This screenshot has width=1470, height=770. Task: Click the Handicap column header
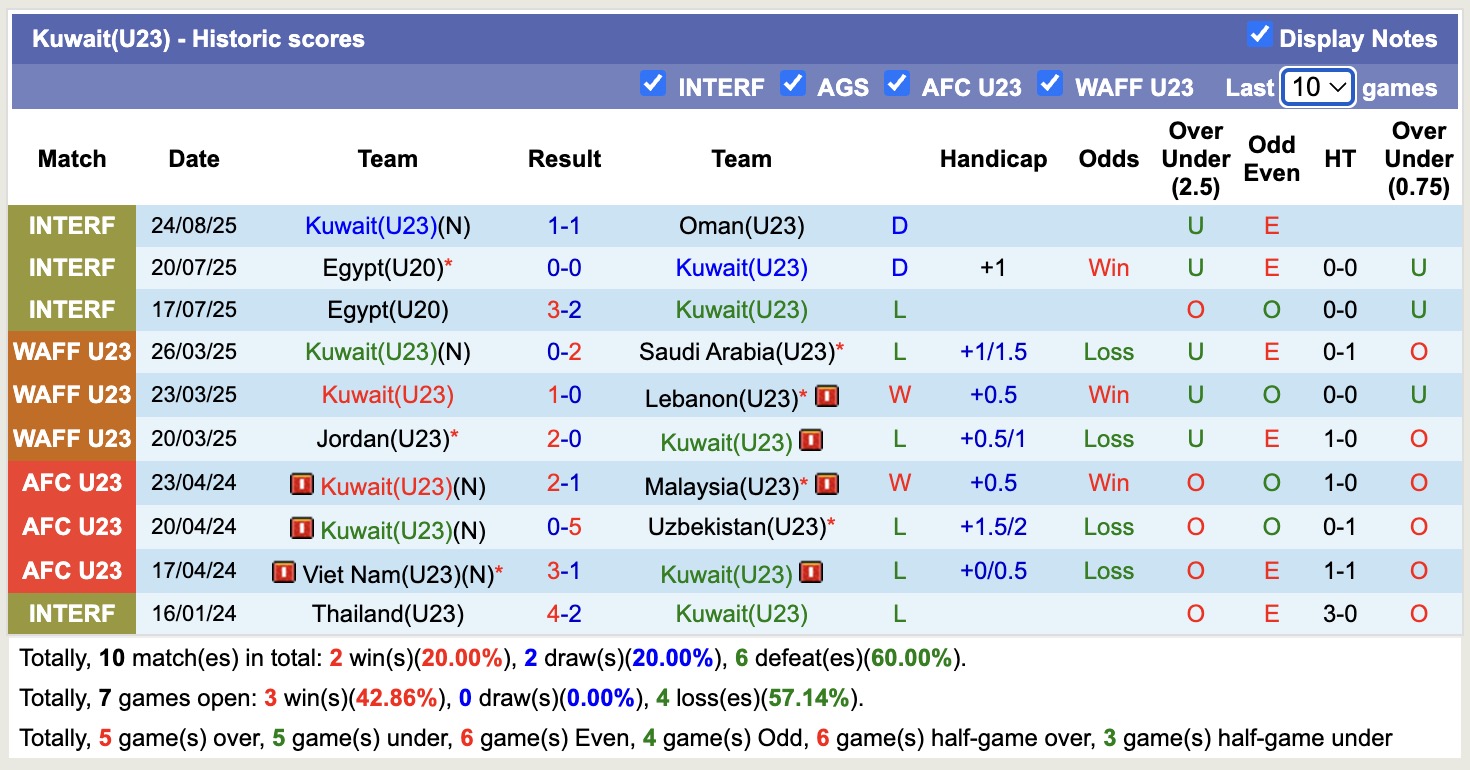click(993, 158)
